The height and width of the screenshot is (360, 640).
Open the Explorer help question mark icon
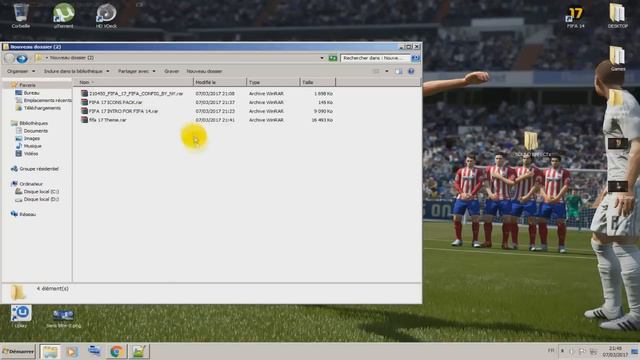411,71
